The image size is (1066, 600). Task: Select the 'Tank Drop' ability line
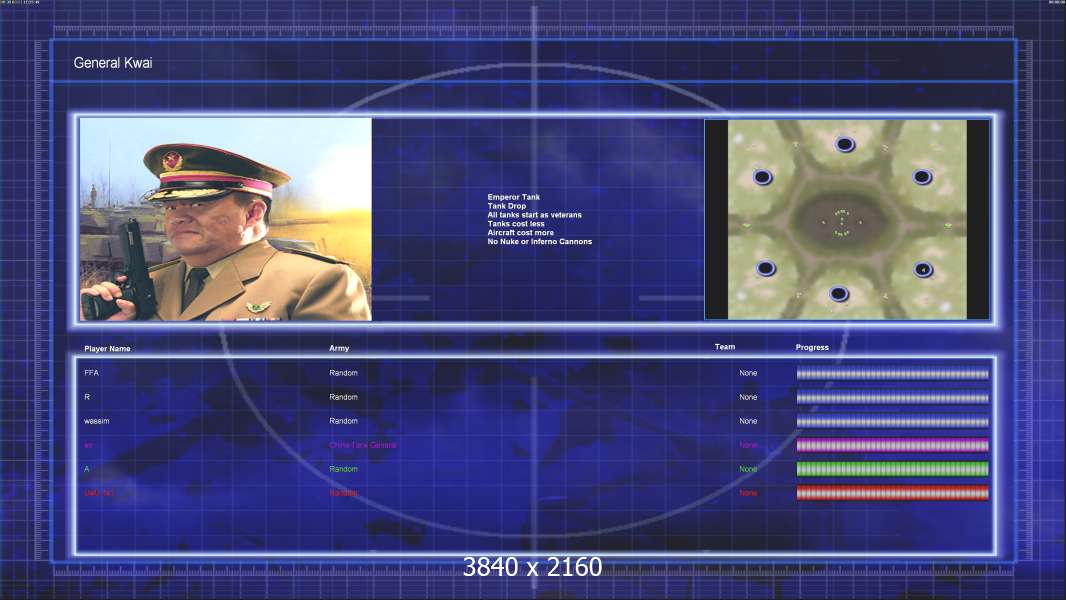[506, 206]
